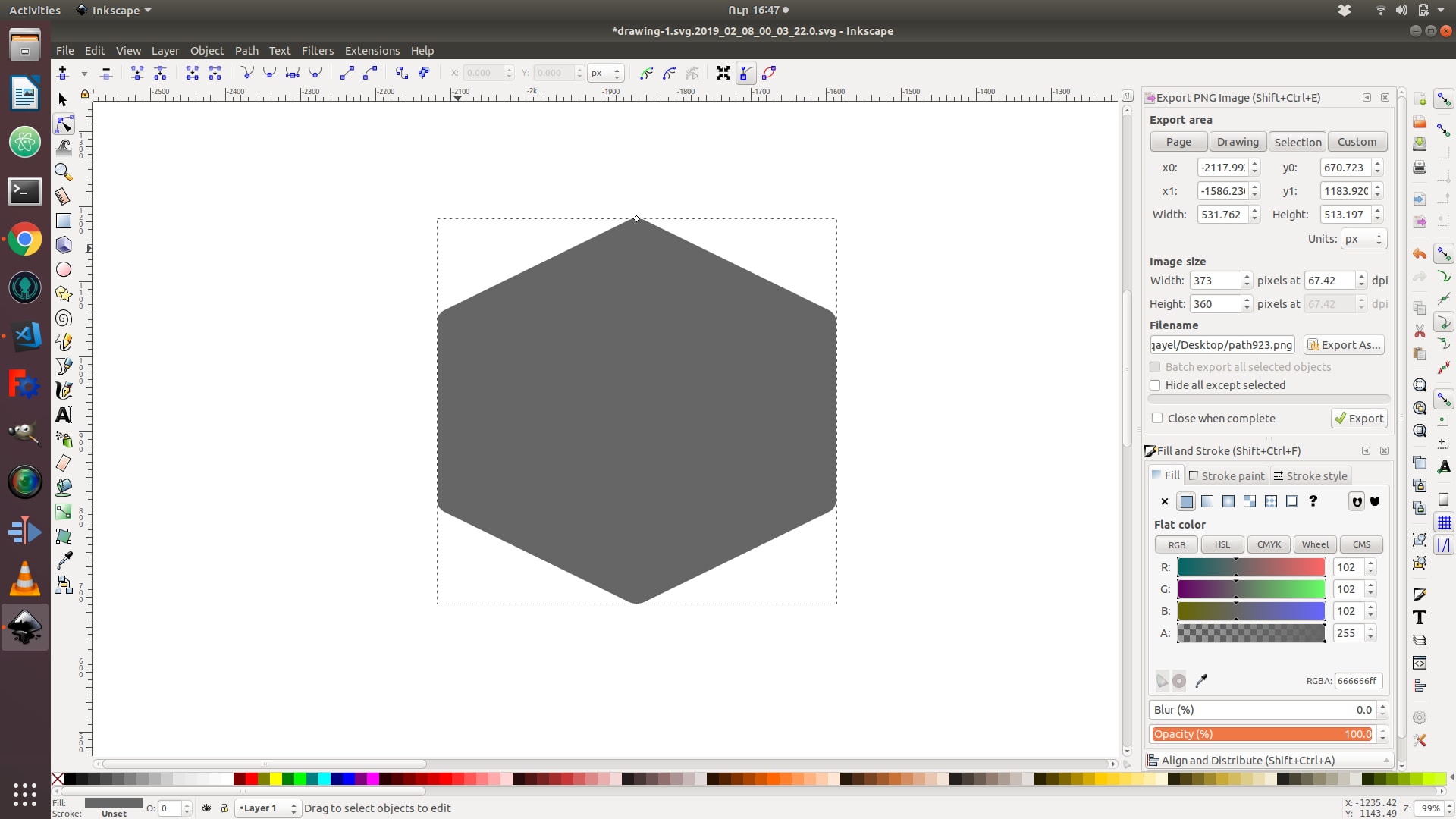Click the Export As... button
The image size is (1456, 819).
tap(1344, 345)
